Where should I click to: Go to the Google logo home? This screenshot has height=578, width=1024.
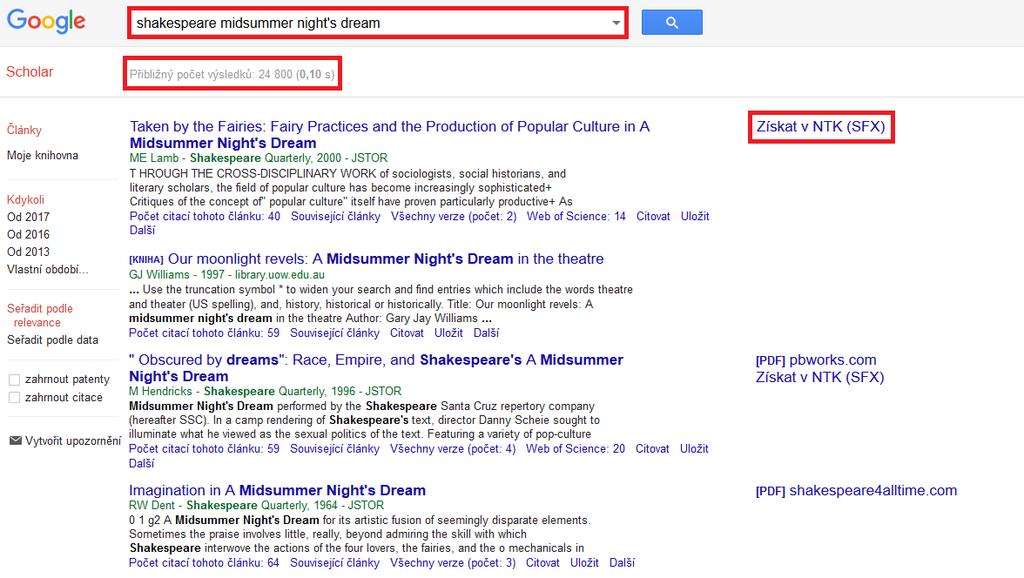tap(46, 22)
